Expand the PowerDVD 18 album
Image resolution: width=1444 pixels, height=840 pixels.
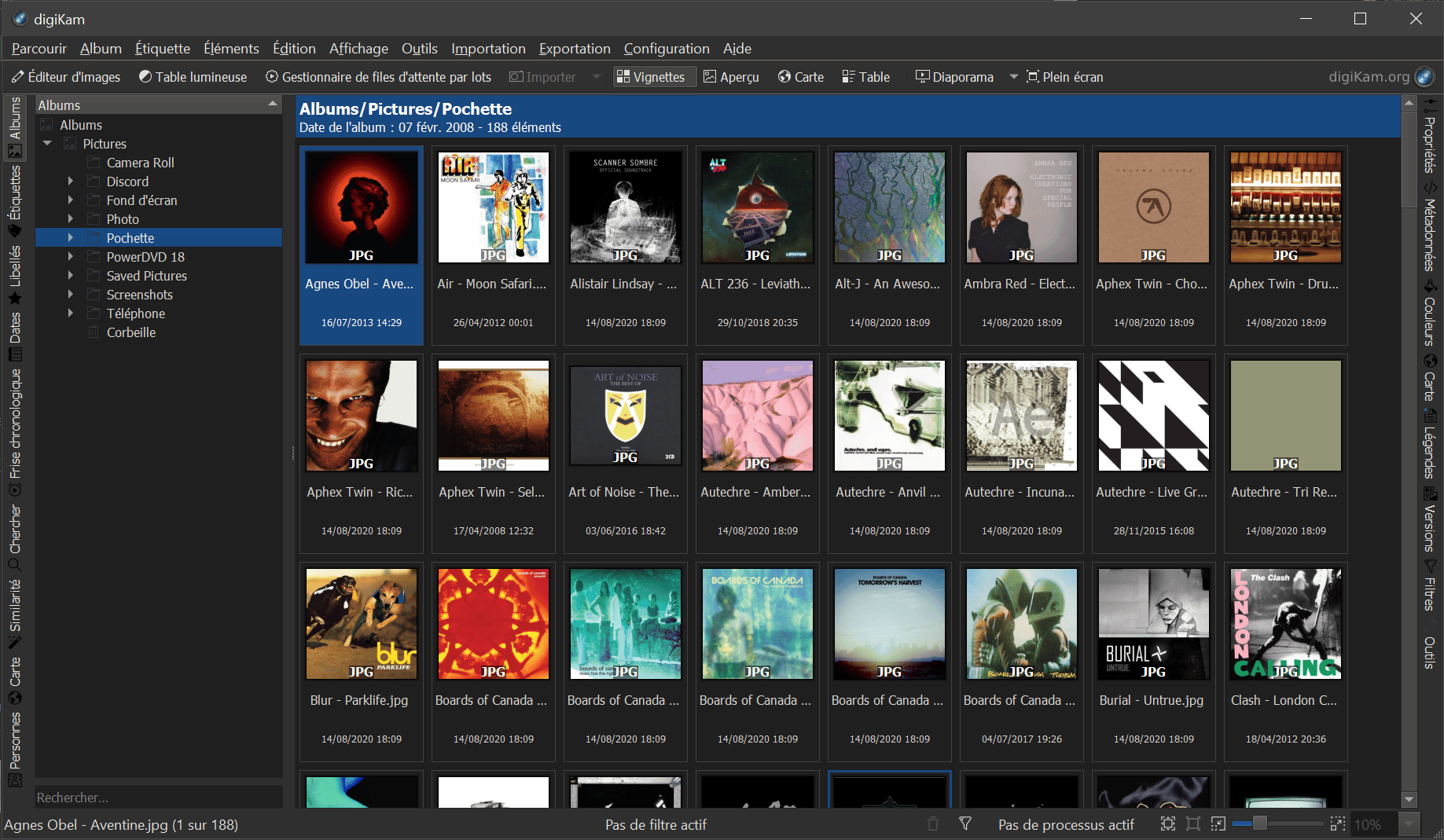coord(71,256)
